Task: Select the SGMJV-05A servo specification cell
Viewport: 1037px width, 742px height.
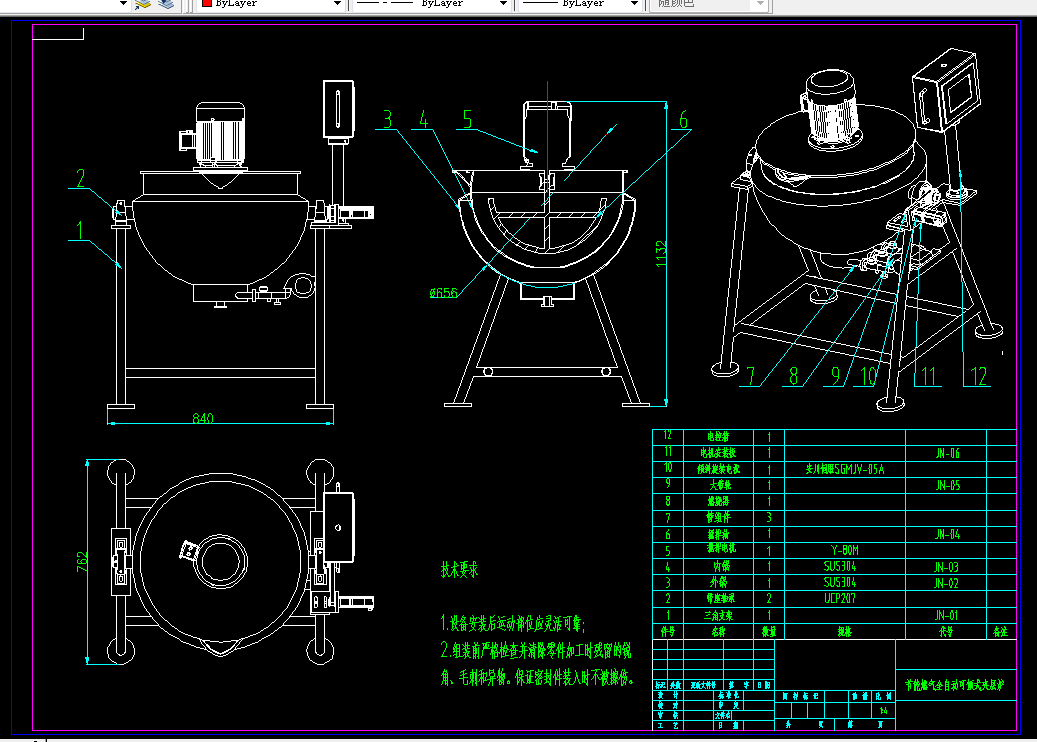Action: [845, 469]
